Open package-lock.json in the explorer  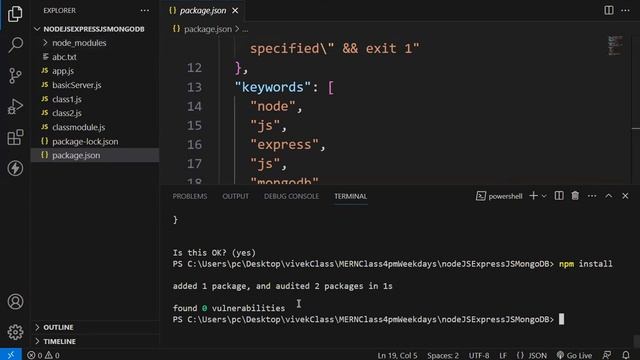click(85, 142)
